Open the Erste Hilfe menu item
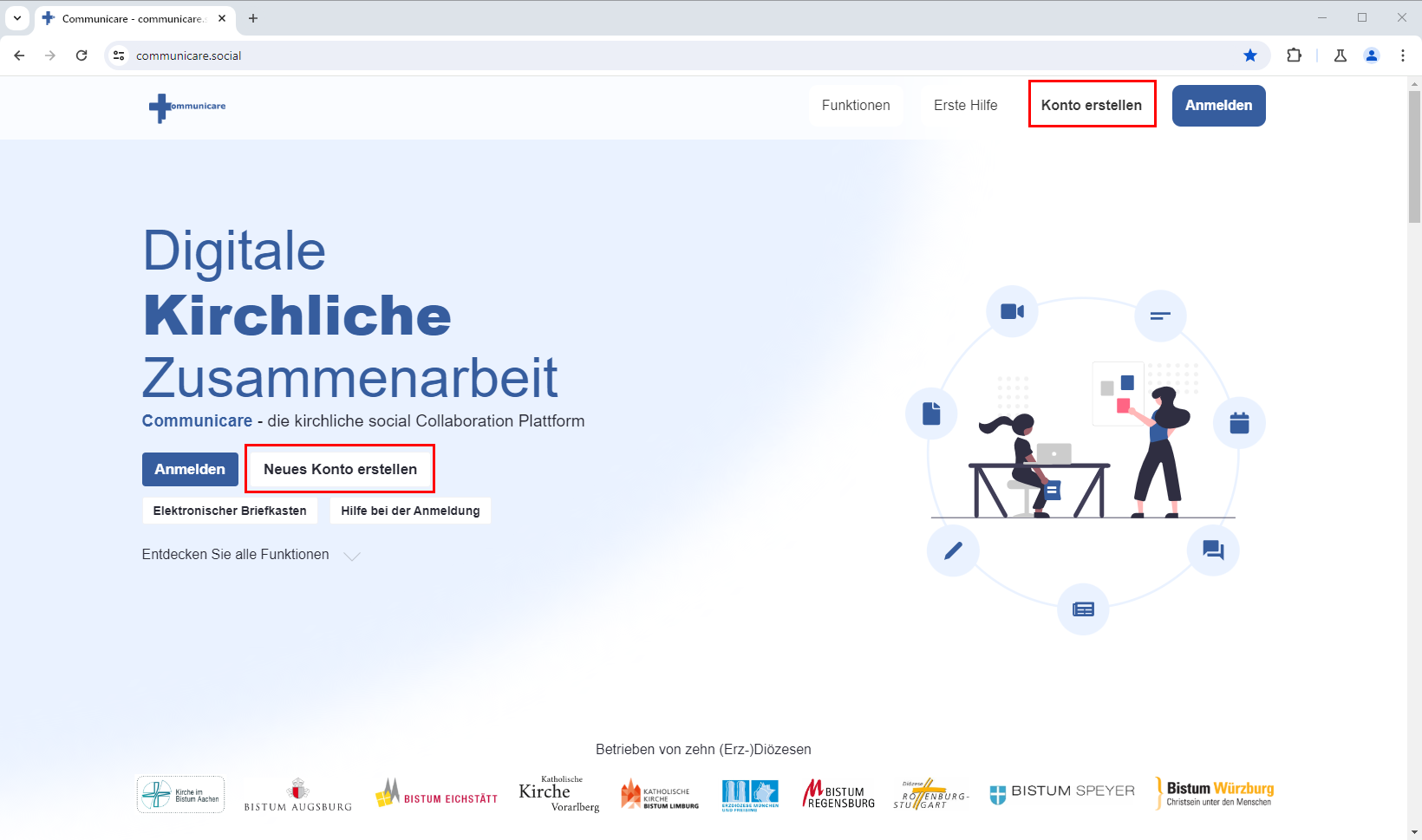 coord(965,105)
